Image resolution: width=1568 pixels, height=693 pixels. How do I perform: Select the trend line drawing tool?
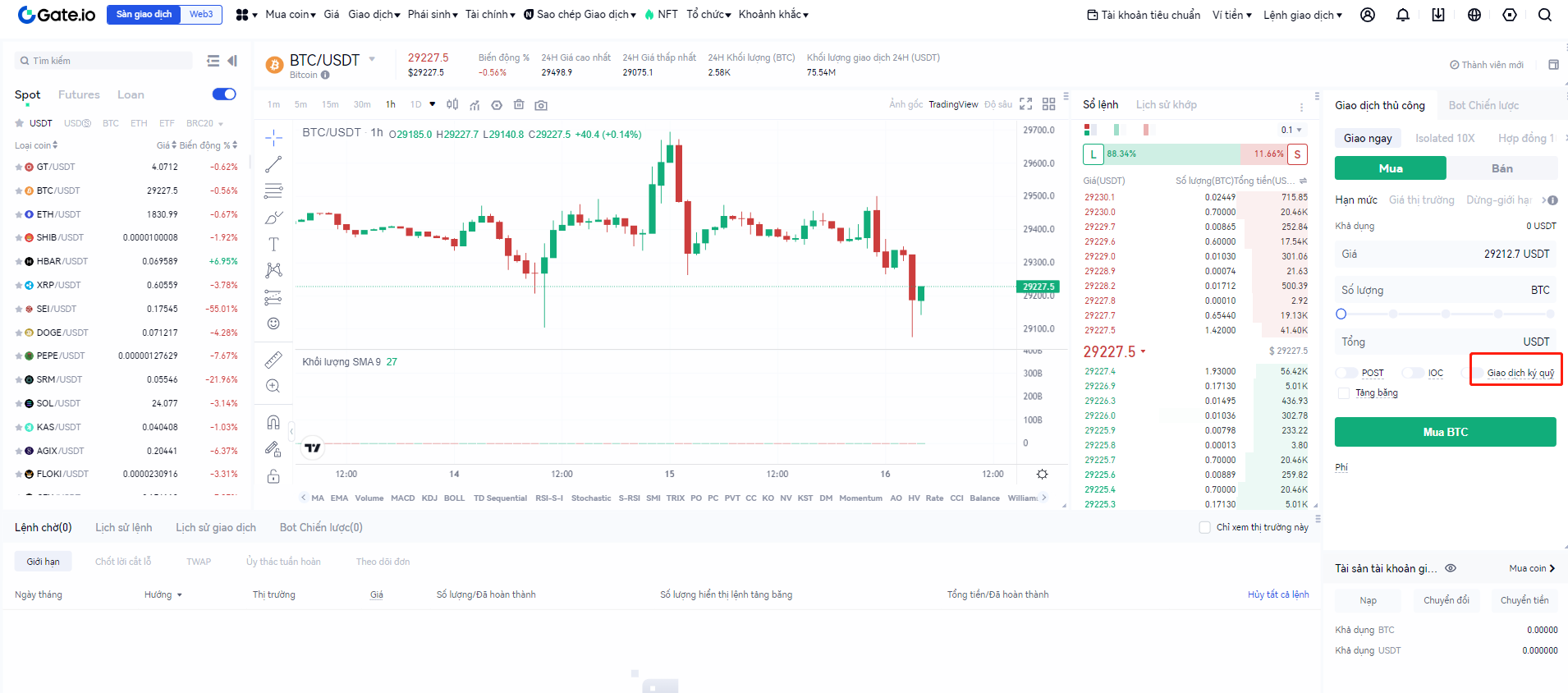273,164
